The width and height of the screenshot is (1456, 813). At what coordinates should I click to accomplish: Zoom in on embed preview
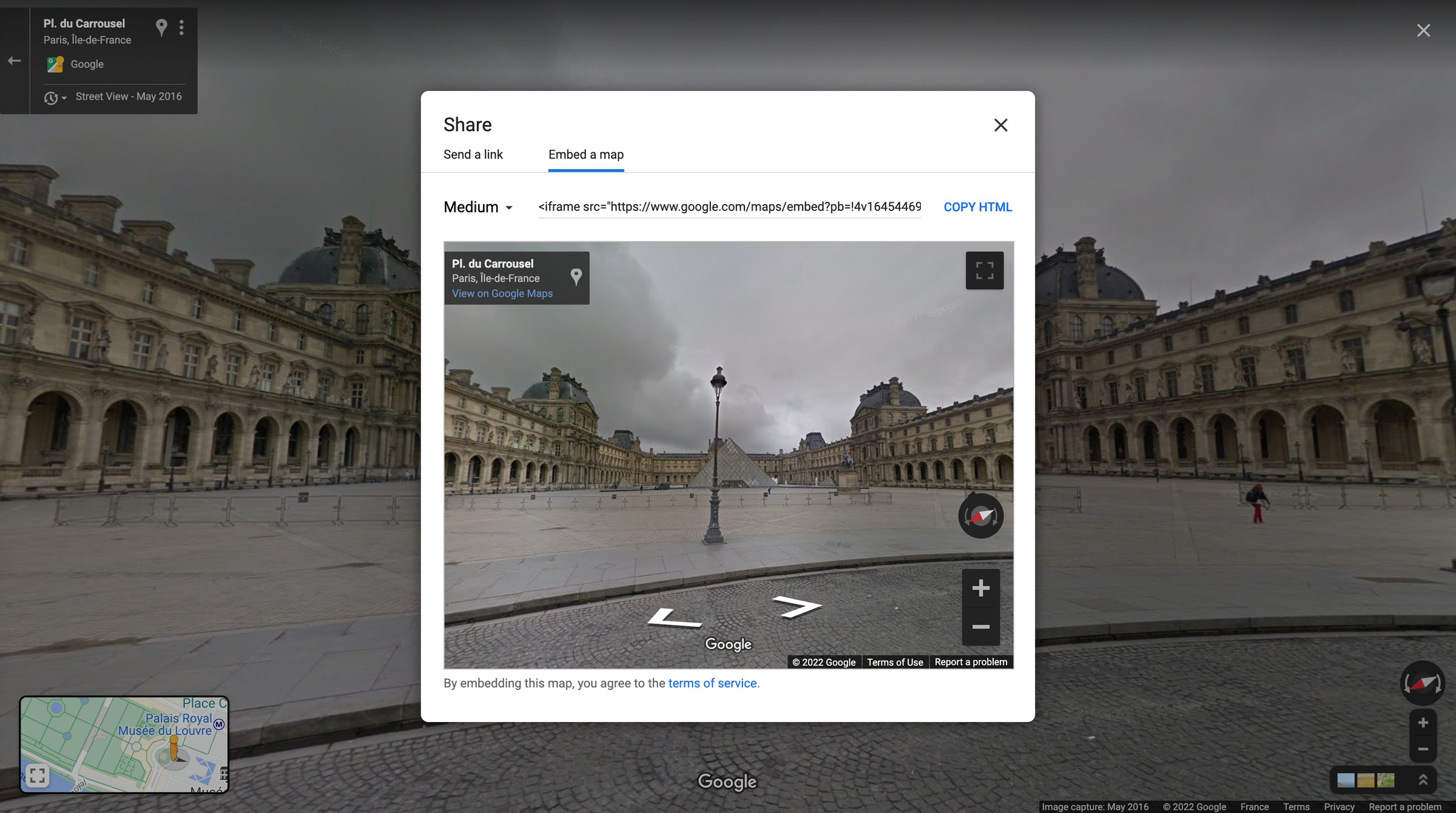coord(980,588)
